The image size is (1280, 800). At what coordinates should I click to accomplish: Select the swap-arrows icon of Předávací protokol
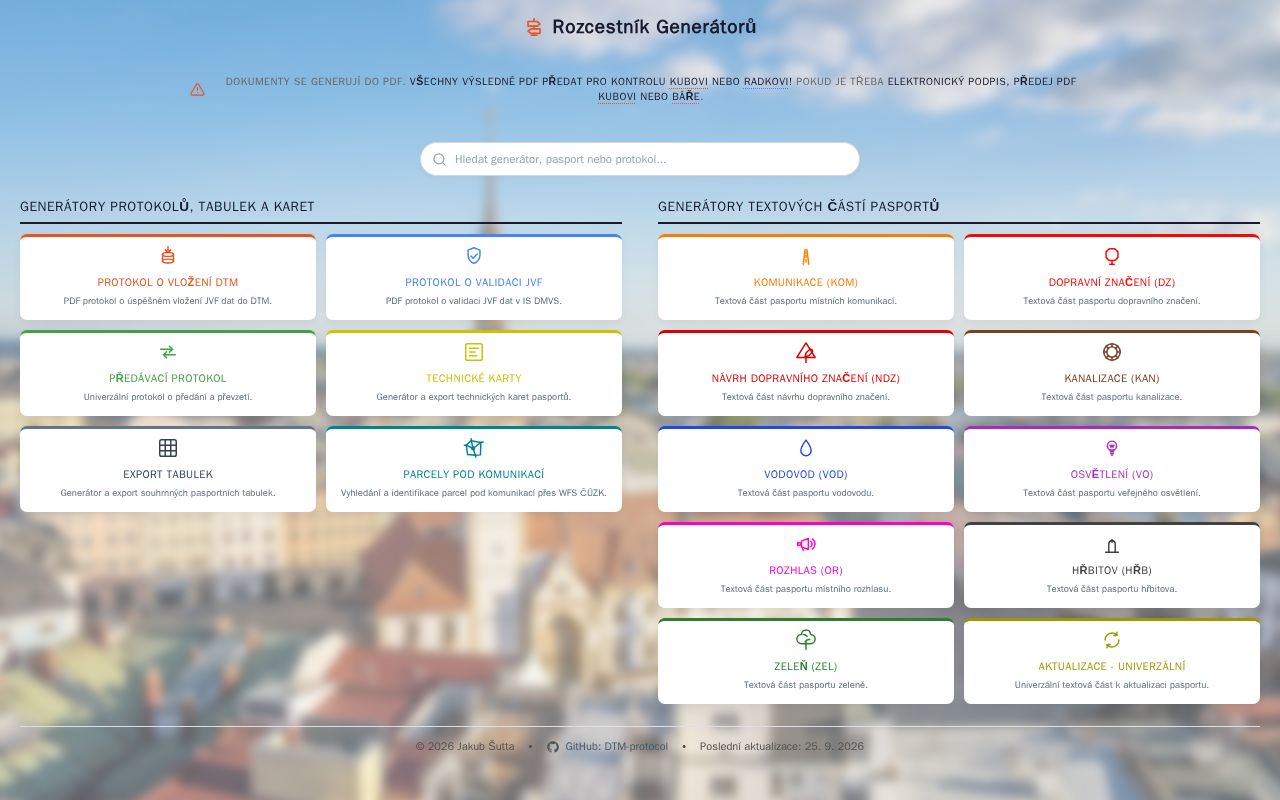pos(168,352)
